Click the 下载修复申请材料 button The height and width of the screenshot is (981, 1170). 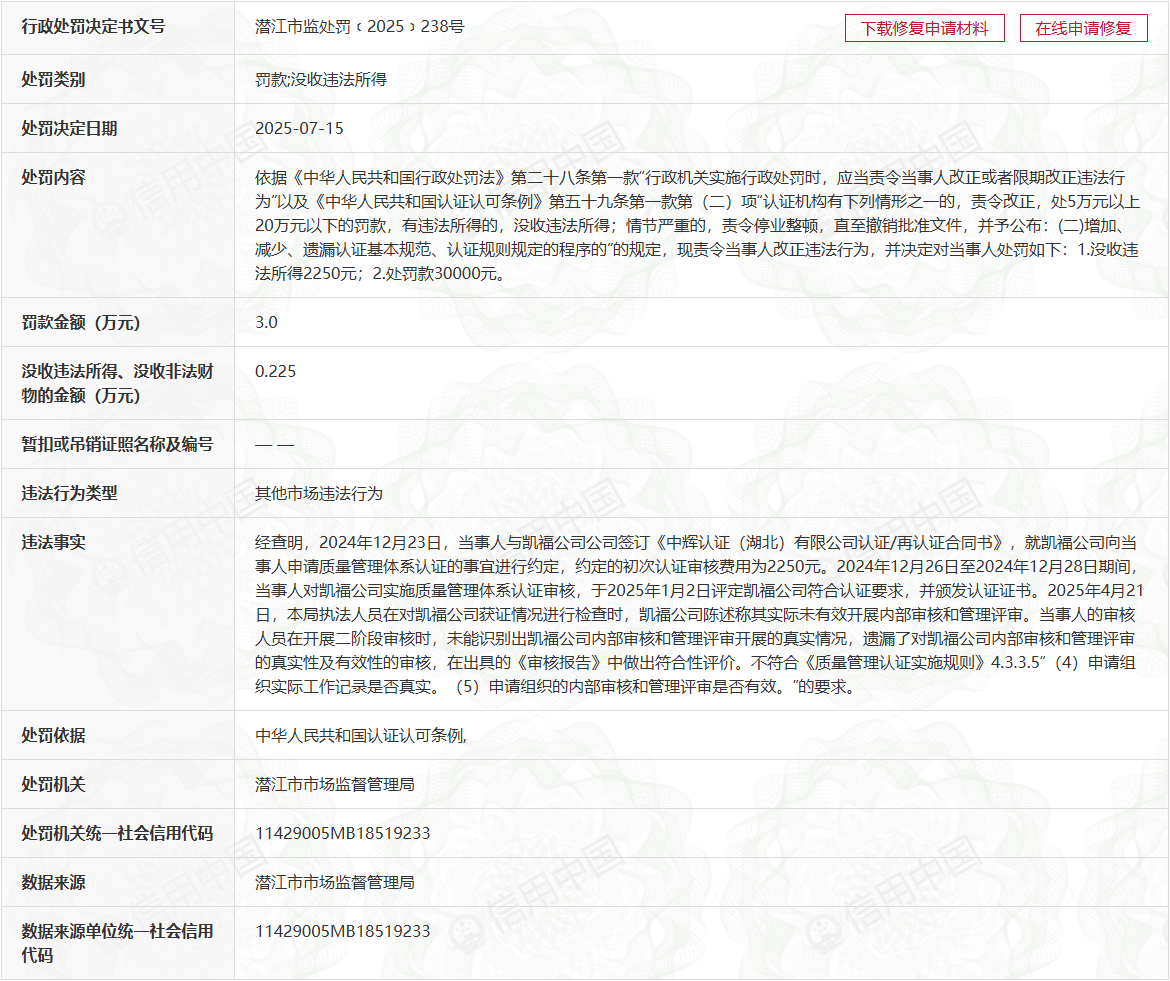pyautogui.click(x=924, y=28)
